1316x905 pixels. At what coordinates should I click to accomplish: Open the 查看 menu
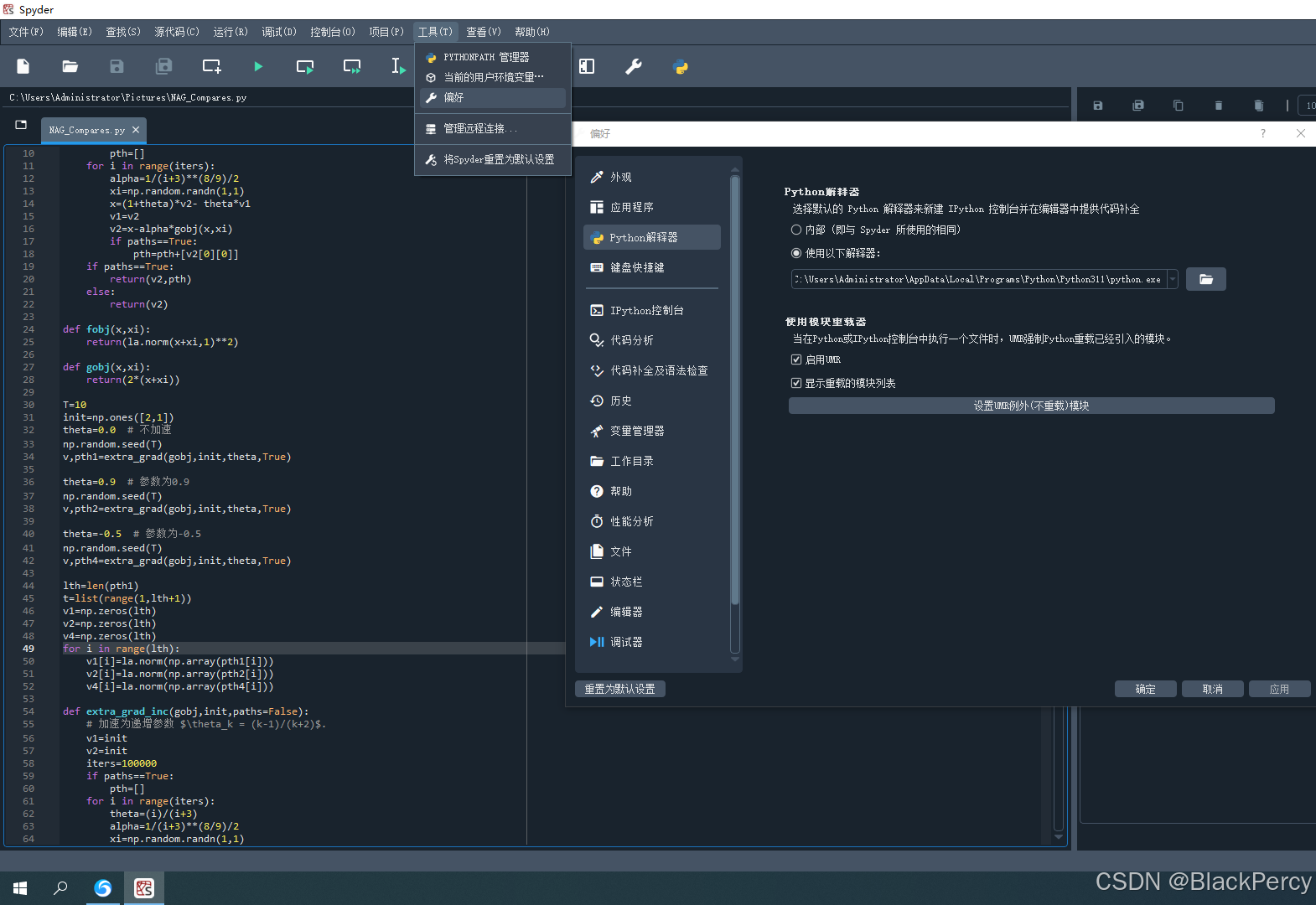coord(484,32)
